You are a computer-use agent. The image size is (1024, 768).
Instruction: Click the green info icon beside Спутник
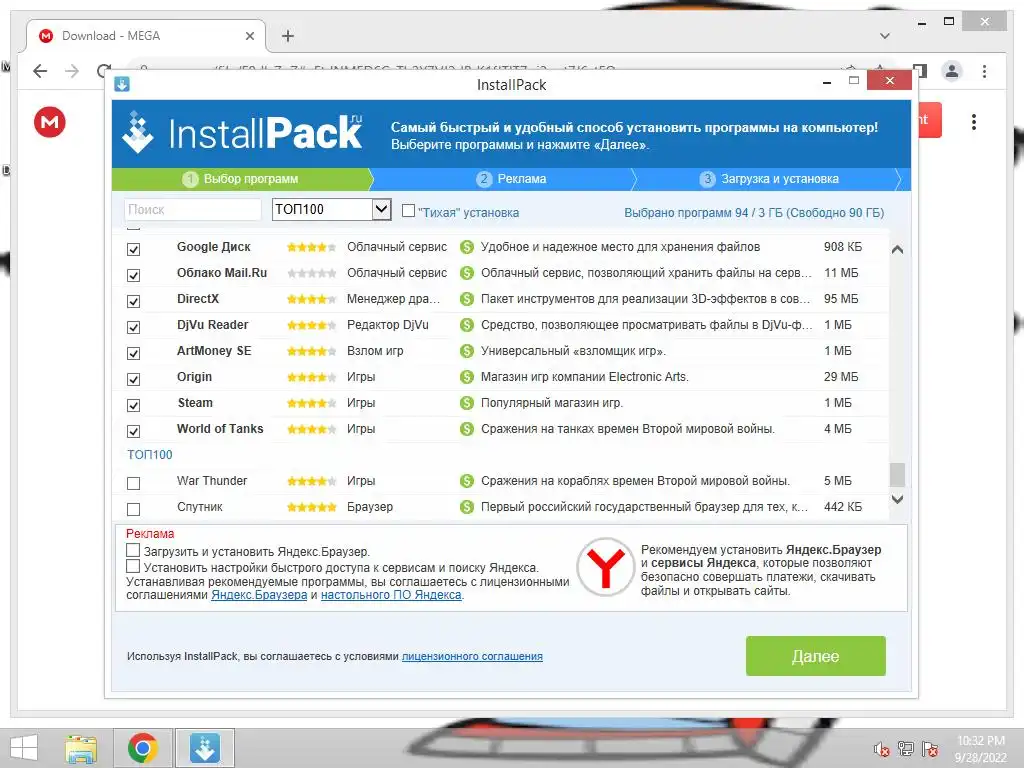466,507
